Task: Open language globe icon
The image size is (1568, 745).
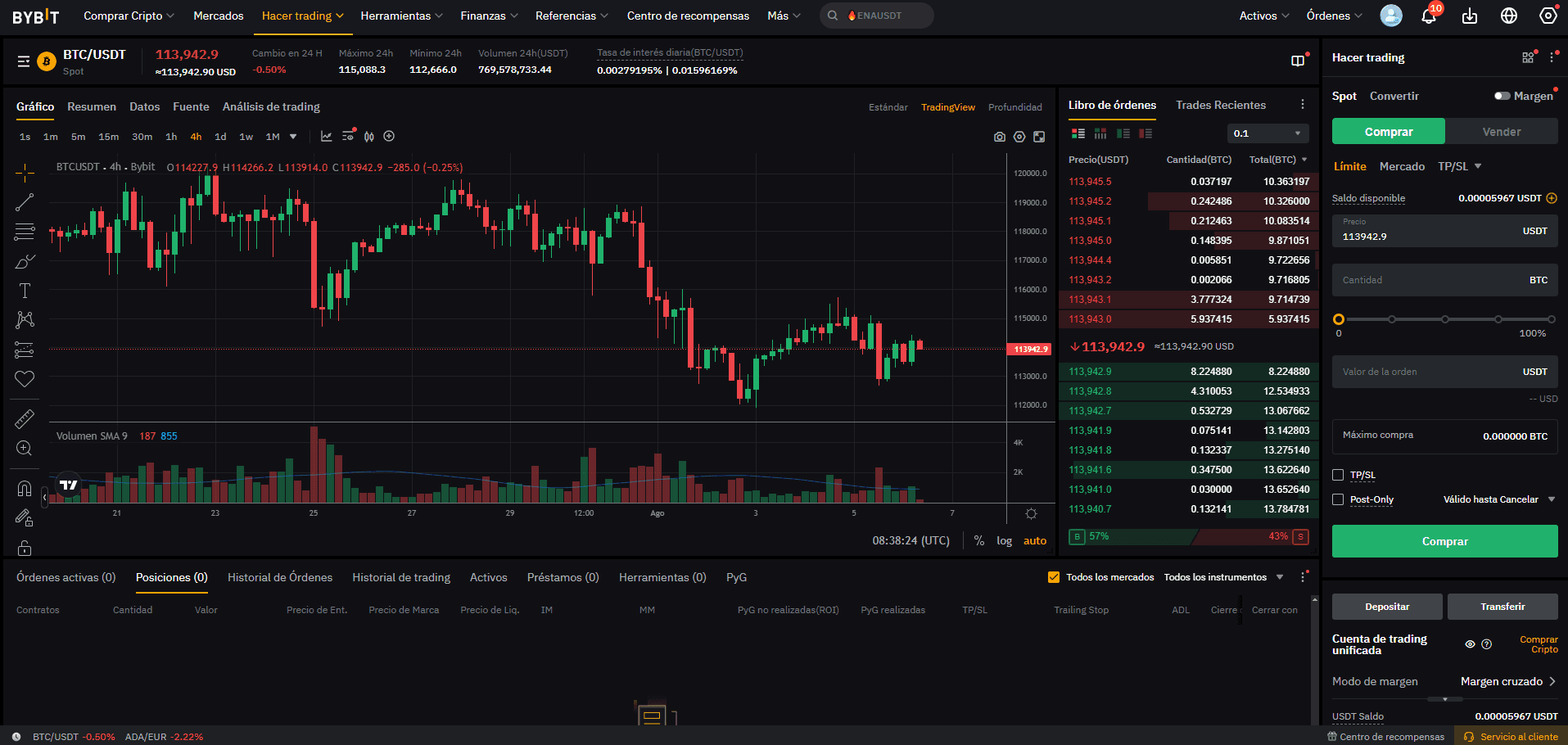Action: tap(1509, 16)
